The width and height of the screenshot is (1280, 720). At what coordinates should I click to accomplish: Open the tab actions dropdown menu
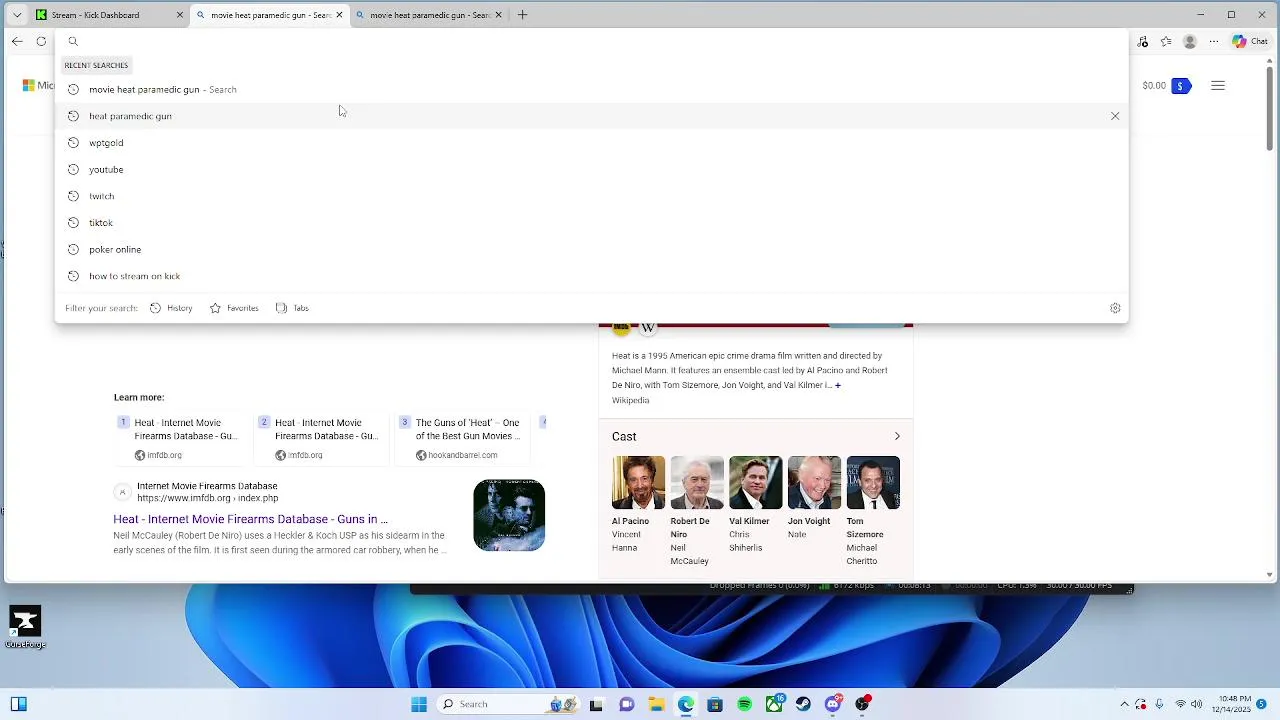point(17,15)
